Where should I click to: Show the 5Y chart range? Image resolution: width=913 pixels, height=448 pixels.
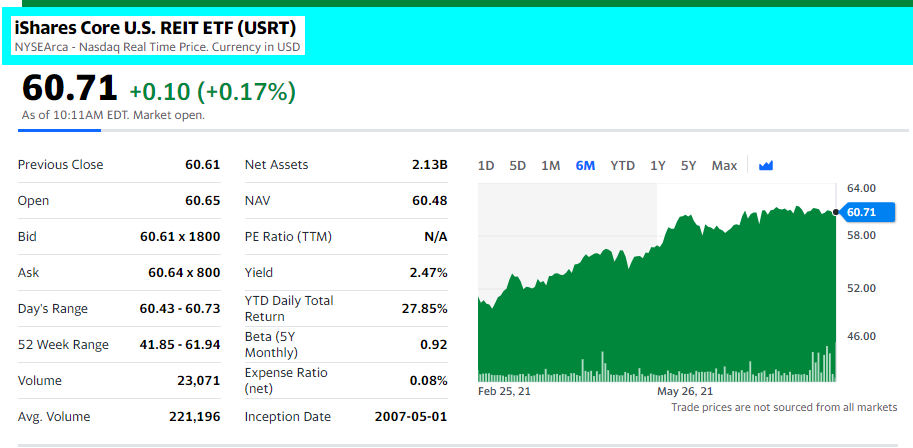pos(688,165)
